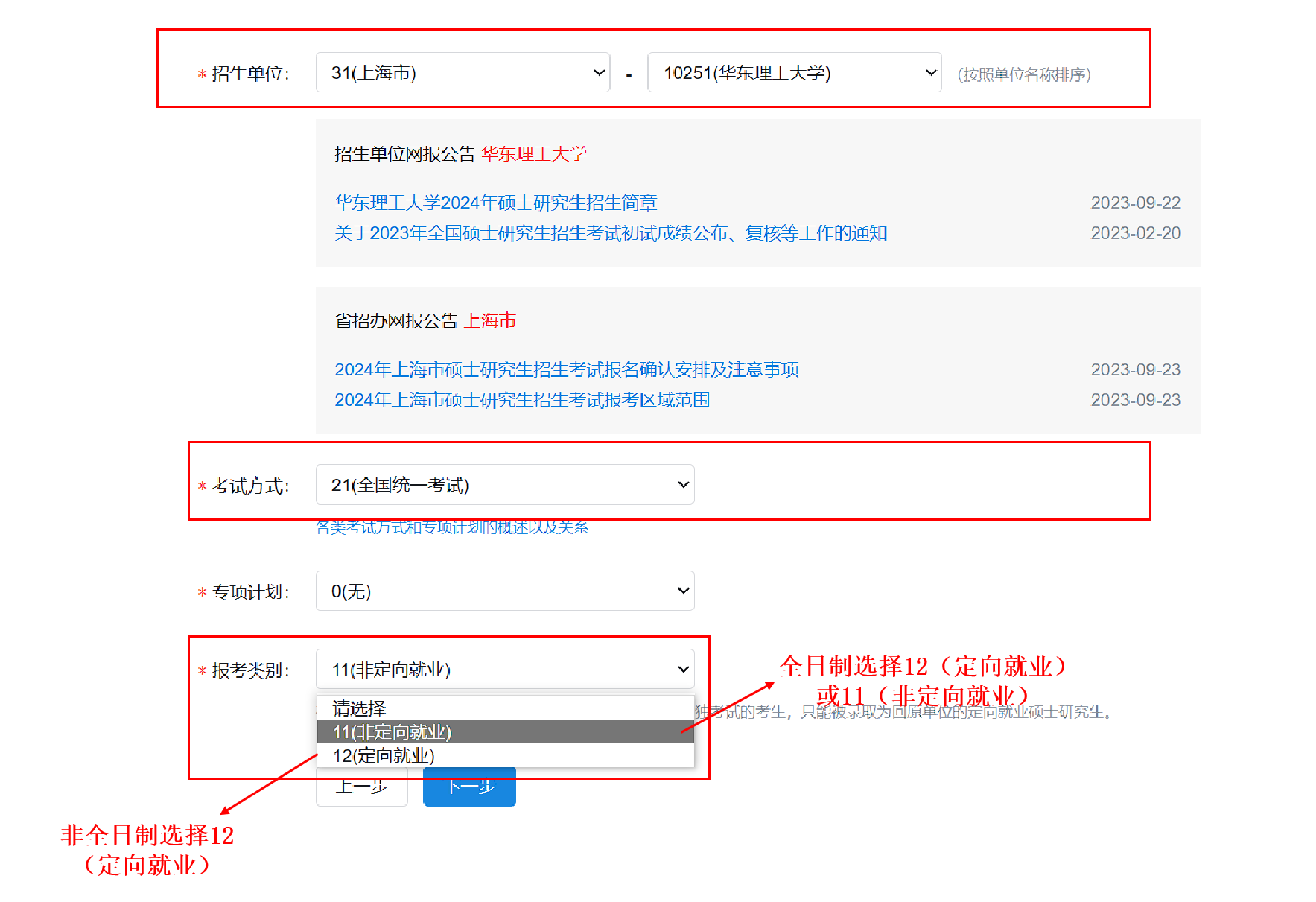Open 2024年上海市报考区域范围 link
Screen dimensions: 1316x902
521,400
